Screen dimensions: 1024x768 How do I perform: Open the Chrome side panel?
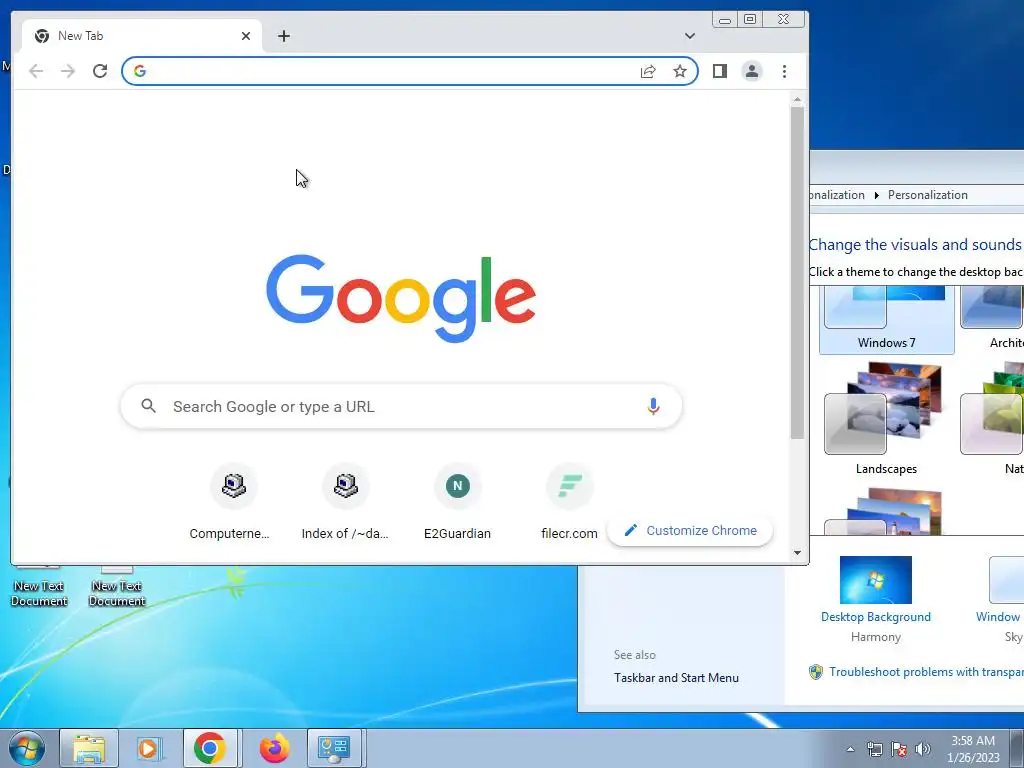pos(720,71)
